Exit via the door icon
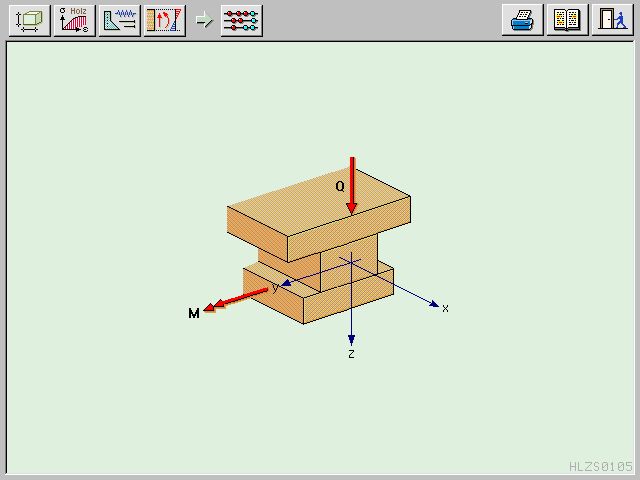This screenshot has width=640, height=480. 610,20
